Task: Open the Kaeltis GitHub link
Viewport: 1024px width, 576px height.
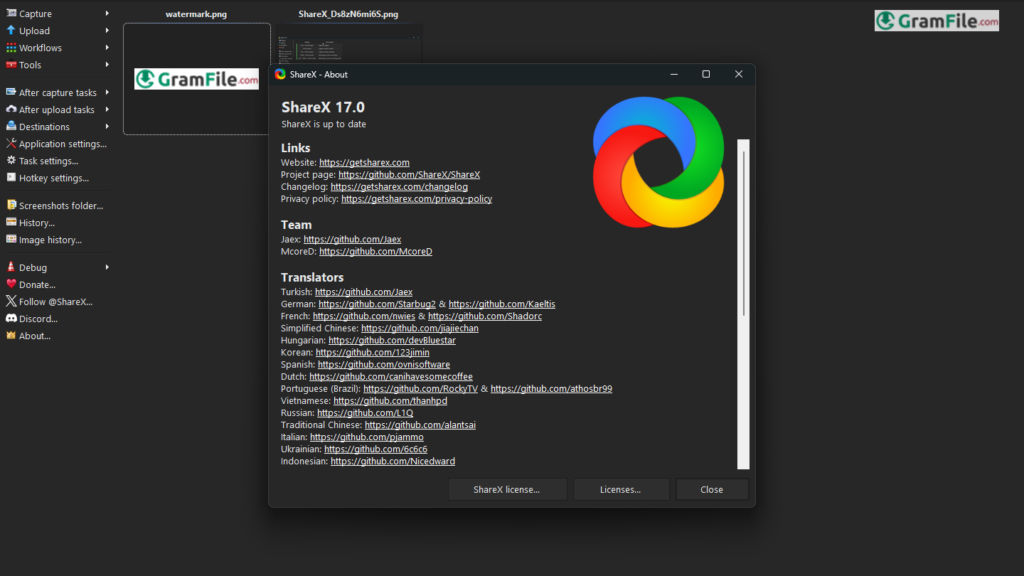Action: coord(502,304)
